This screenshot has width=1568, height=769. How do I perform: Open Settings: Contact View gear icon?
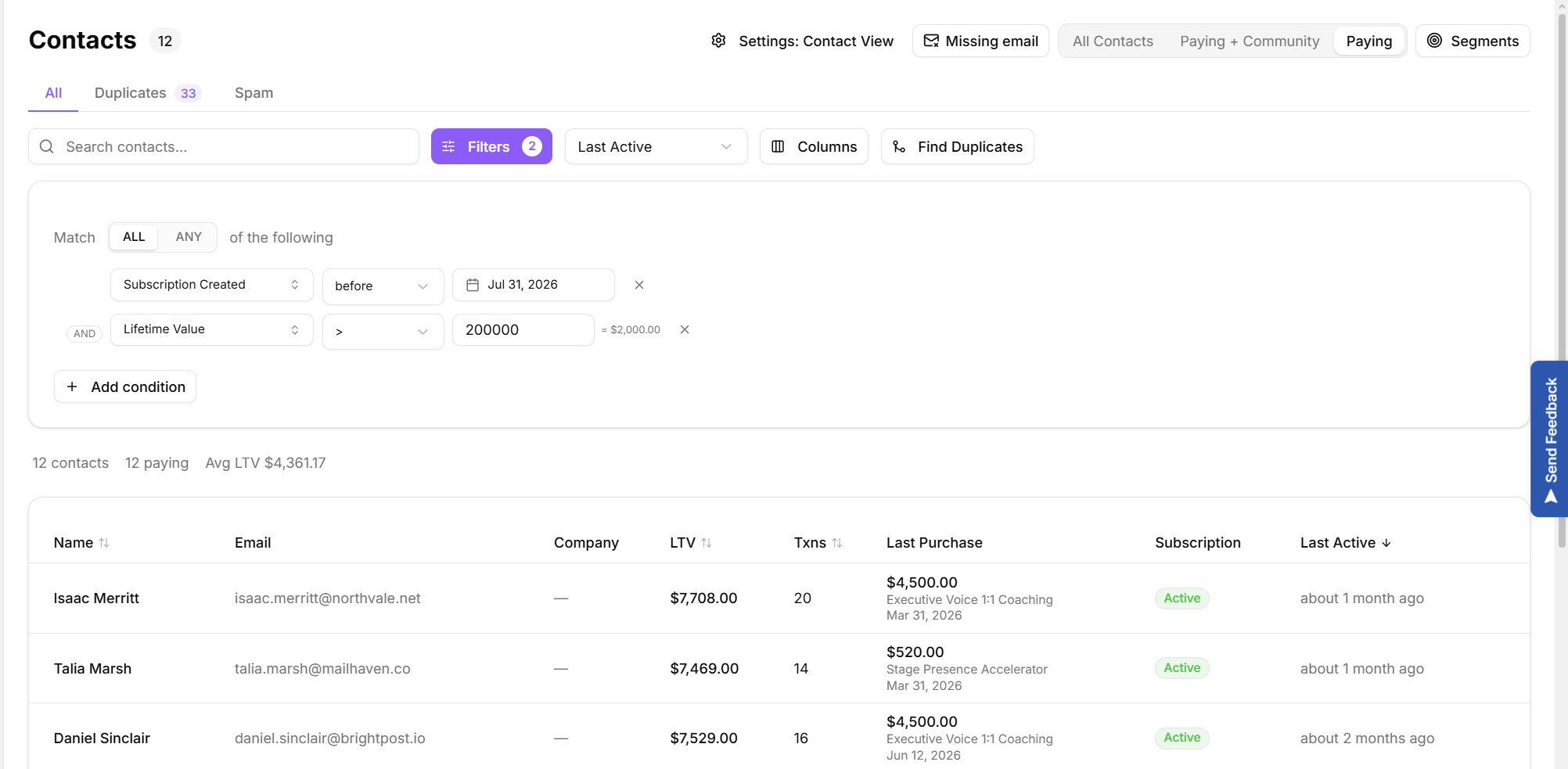[x=718, y=41]
